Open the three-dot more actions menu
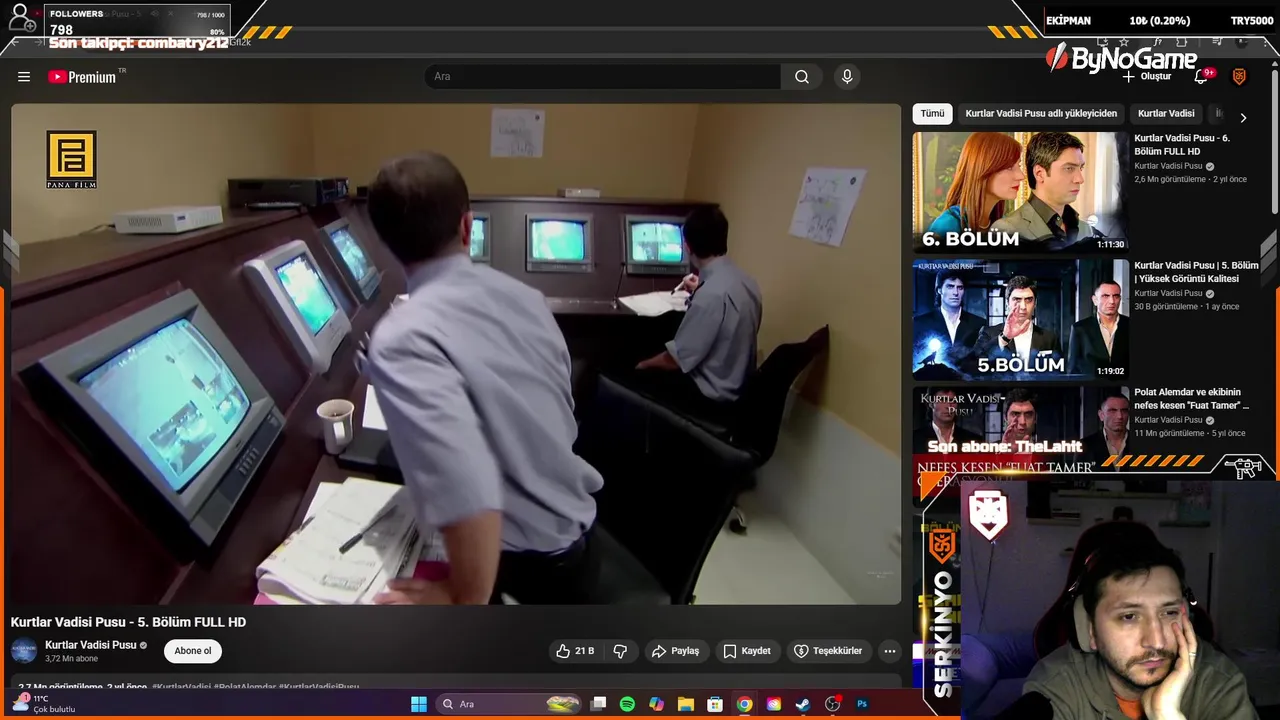1280x720 pixels. 889,651
